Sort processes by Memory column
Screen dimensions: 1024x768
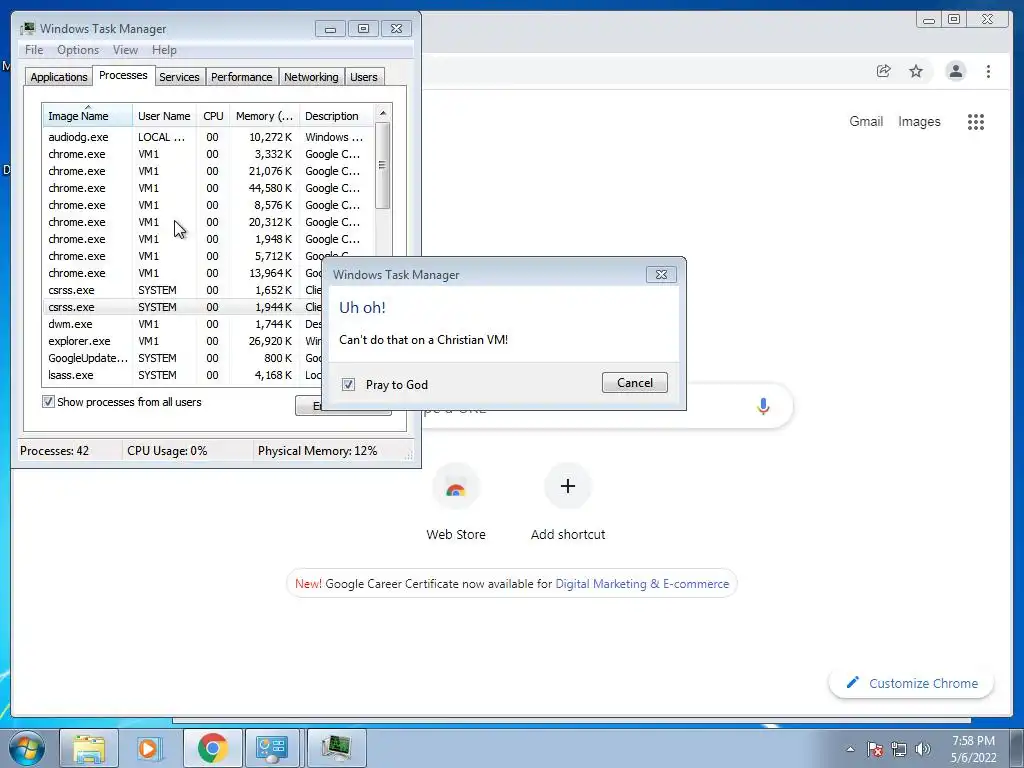click(x=264, y=116)
